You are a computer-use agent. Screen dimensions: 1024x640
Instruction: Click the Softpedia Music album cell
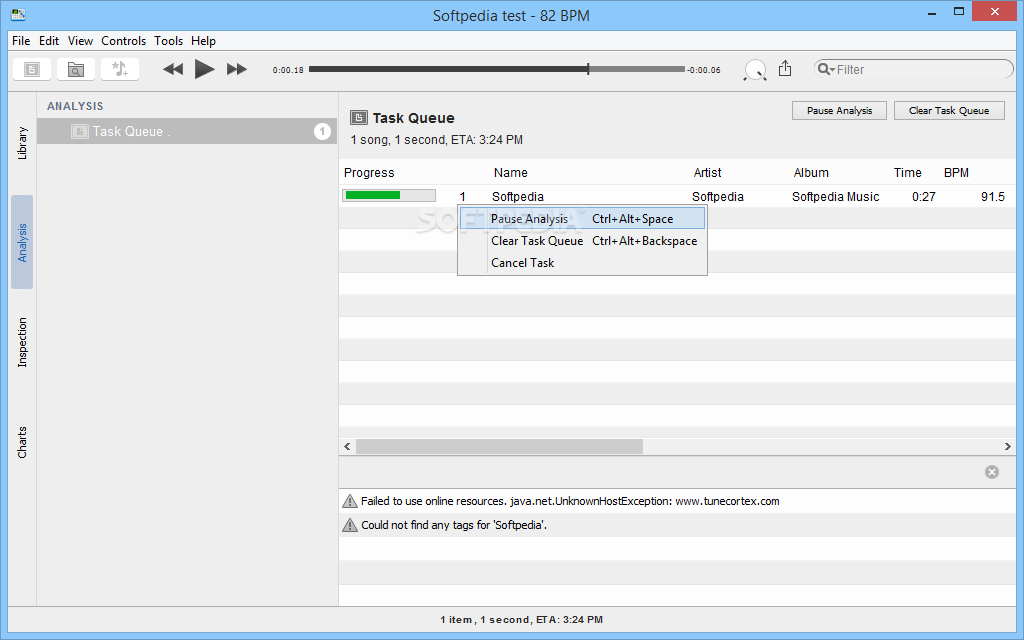pos(835,197)
